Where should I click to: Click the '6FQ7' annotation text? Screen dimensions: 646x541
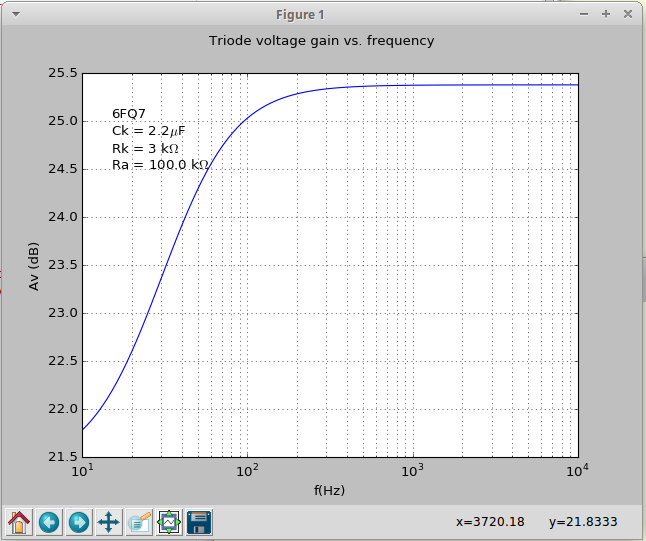129,114
